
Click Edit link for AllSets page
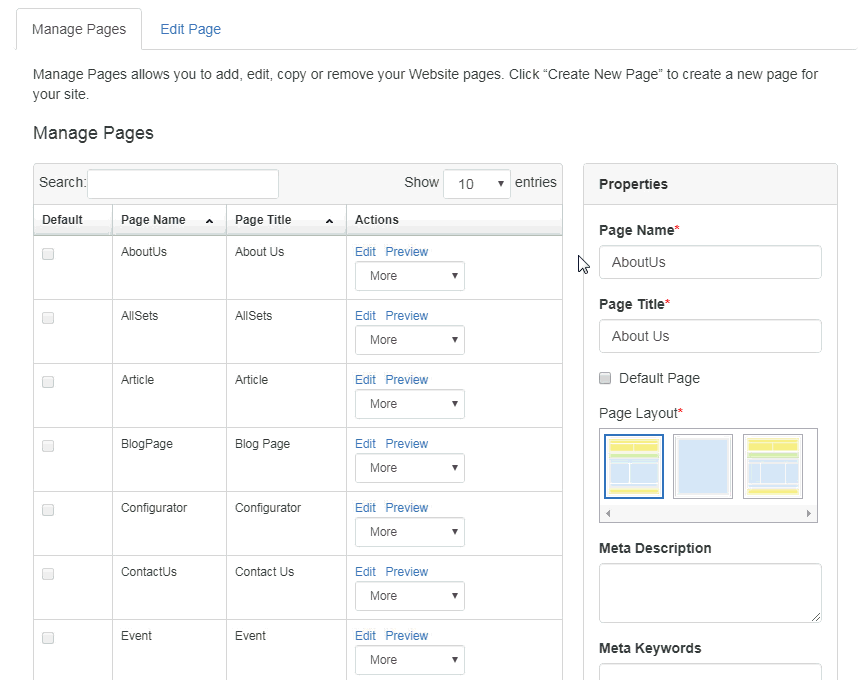coord(365,316)
